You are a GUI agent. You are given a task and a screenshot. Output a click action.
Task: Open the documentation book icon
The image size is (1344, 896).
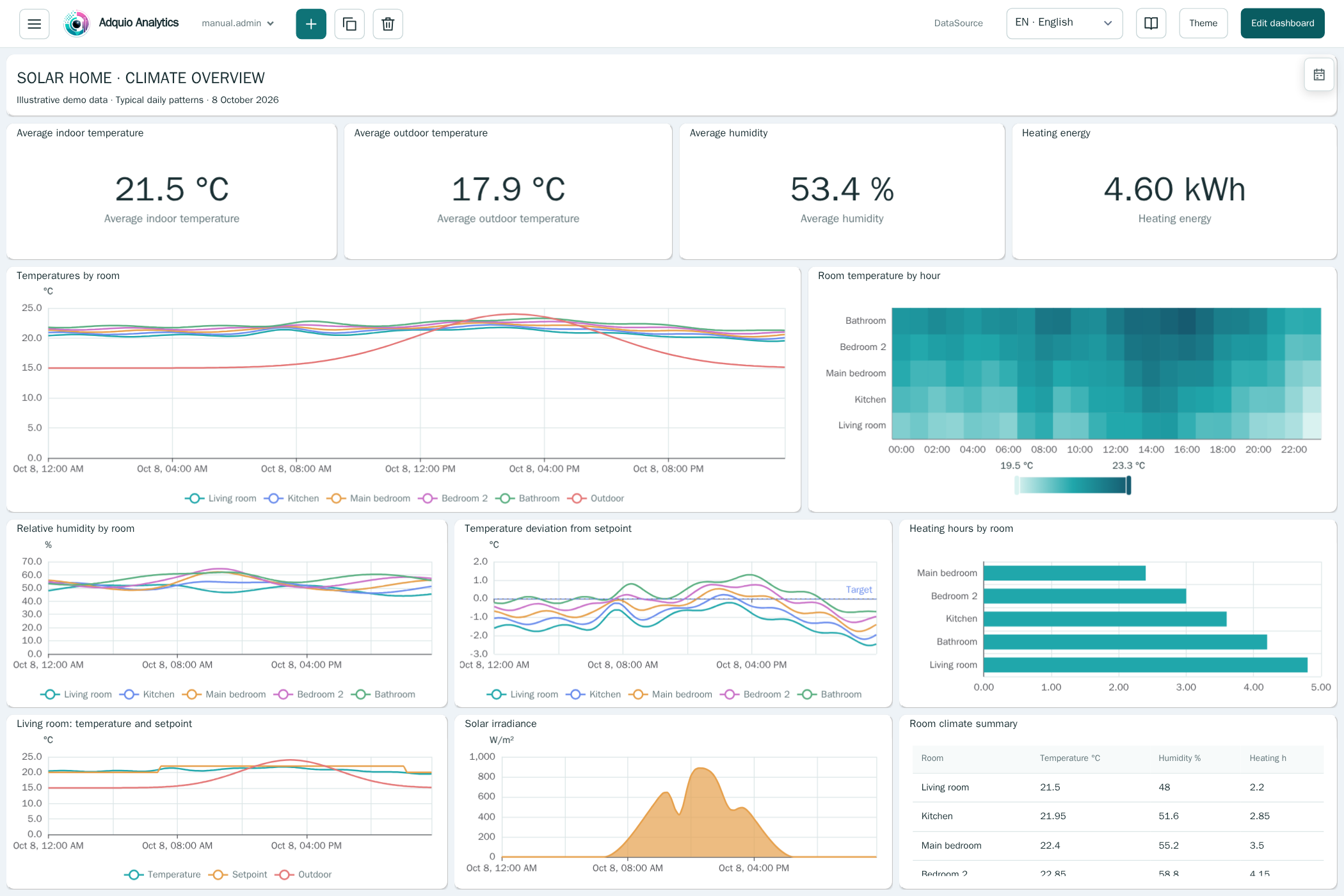tap(1151, 23)
